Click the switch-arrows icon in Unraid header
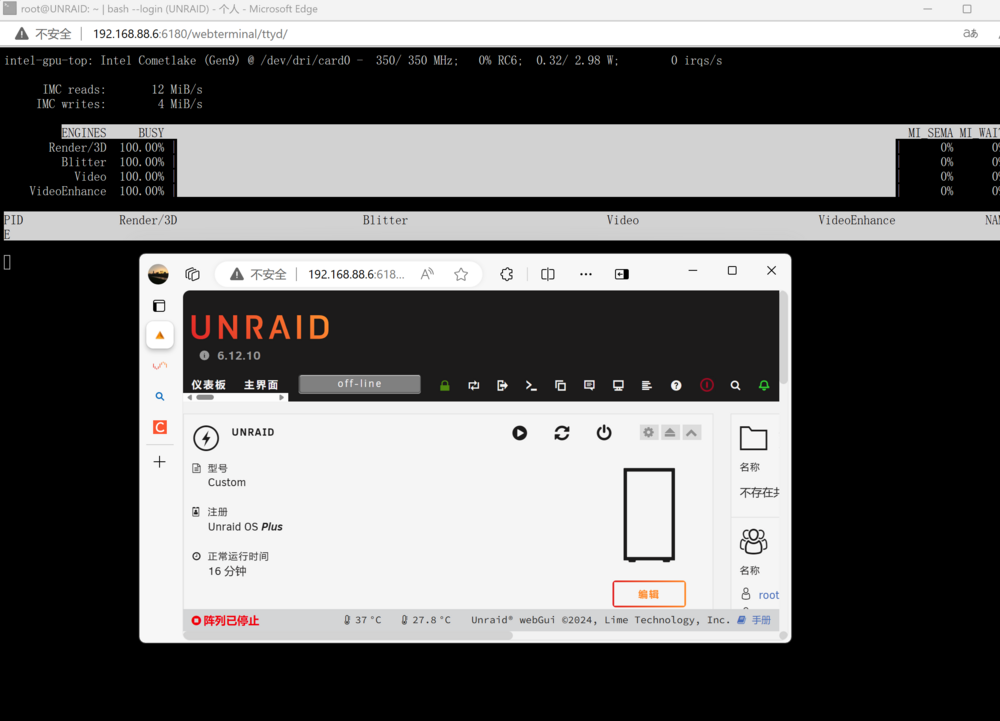Viewport: 1000px width, 721px height. (473, 385)
